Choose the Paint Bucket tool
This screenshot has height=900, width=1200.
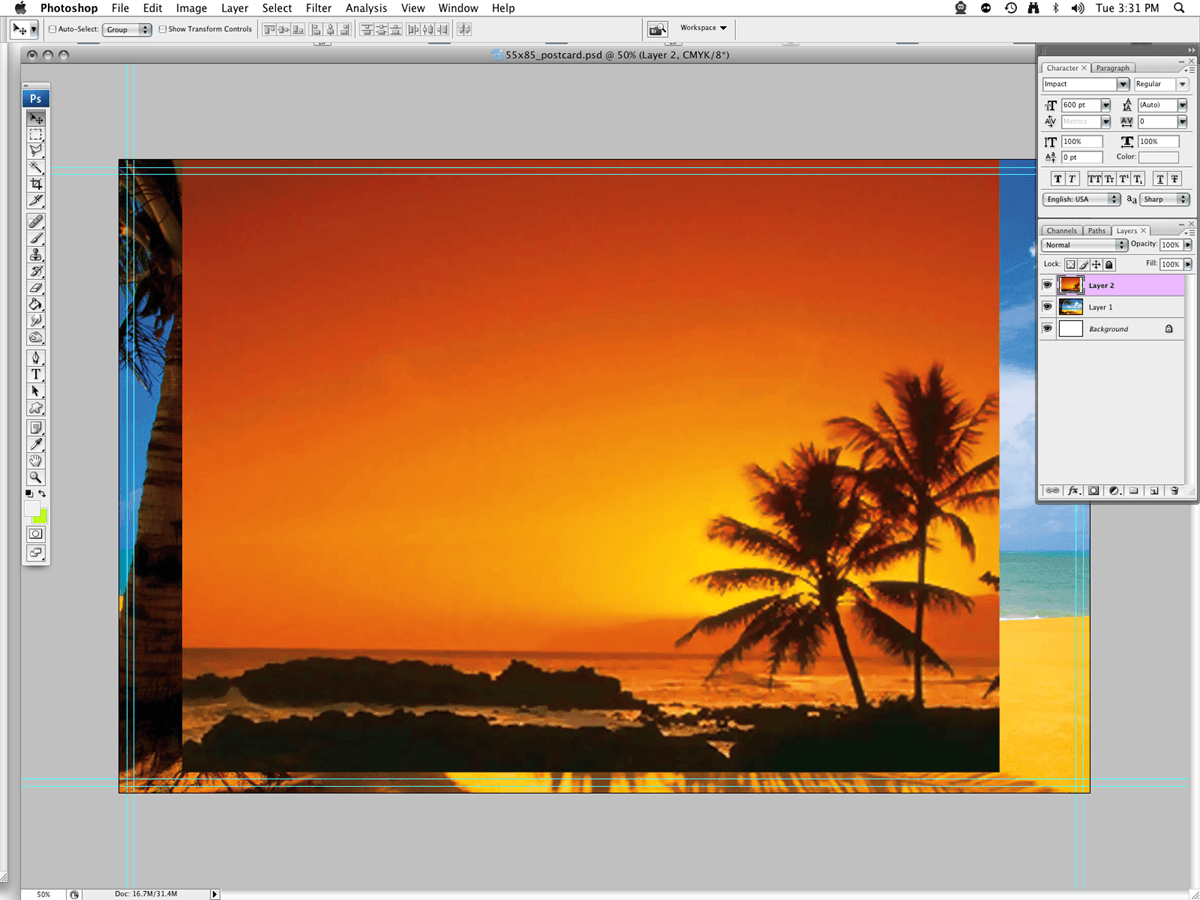pyautogui.click(x=36, y=304)
